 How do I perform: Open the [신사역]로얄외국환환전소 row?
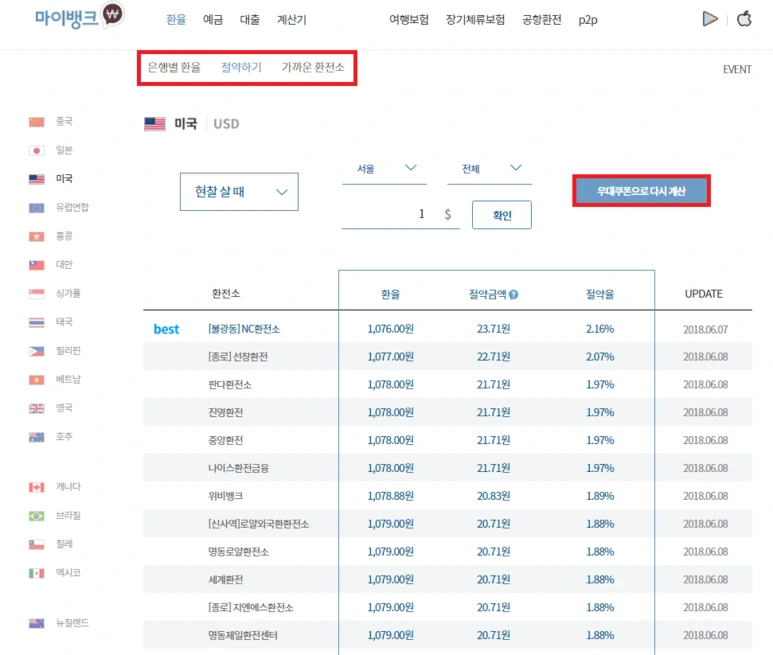pos(448,523)
